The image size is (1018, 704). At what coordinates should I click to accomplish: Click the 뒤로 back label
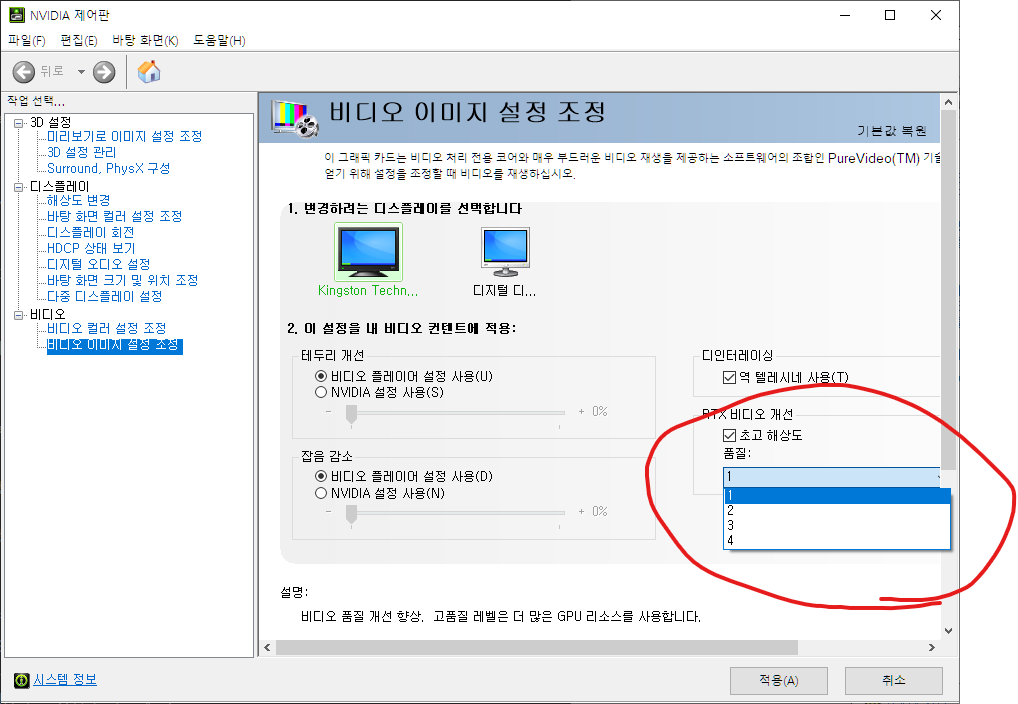tap(52, 71)
